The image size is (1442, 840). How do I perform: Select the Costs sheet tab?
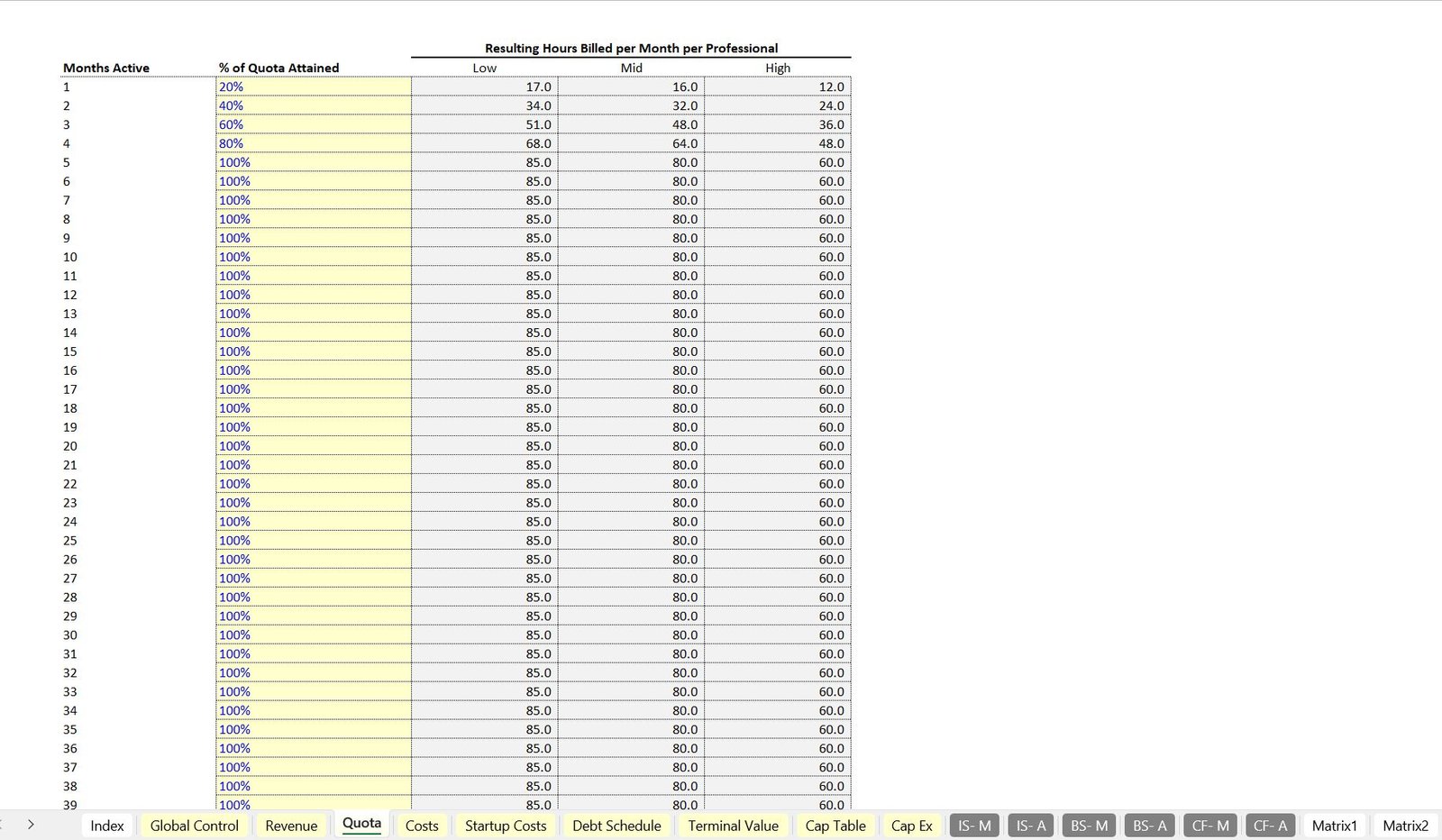pyautogui.click(x=422, y=826)
